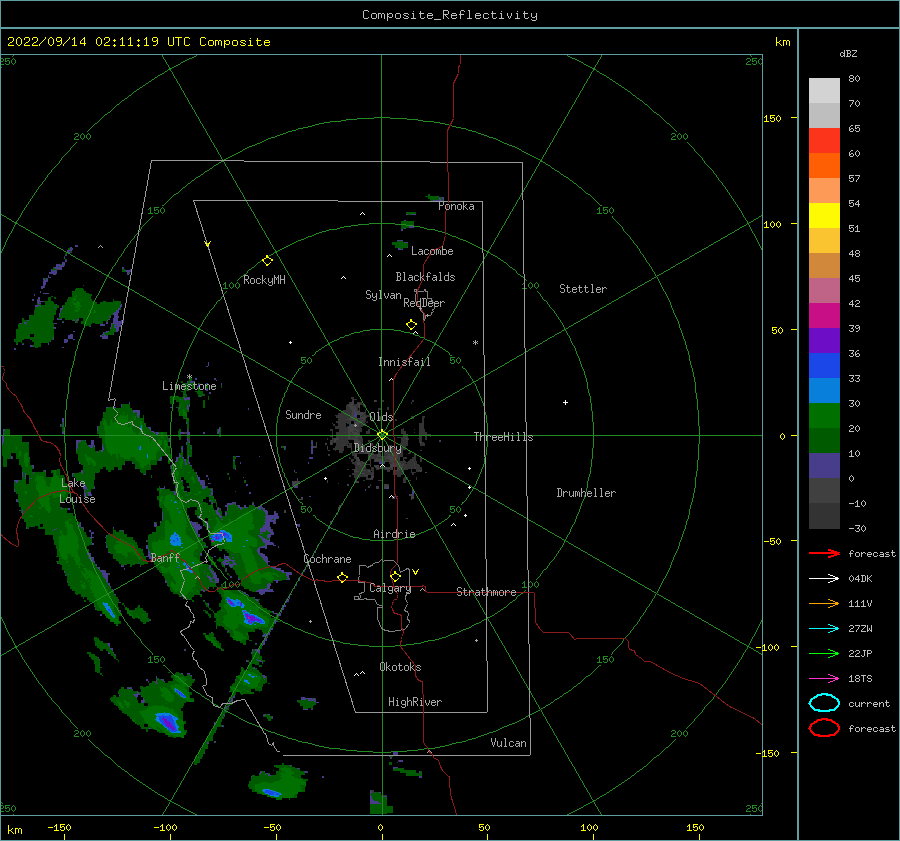900x841 pixels.
Task: Click the yellow diamond marker below Cochrane
Action: tap(342, 577)
